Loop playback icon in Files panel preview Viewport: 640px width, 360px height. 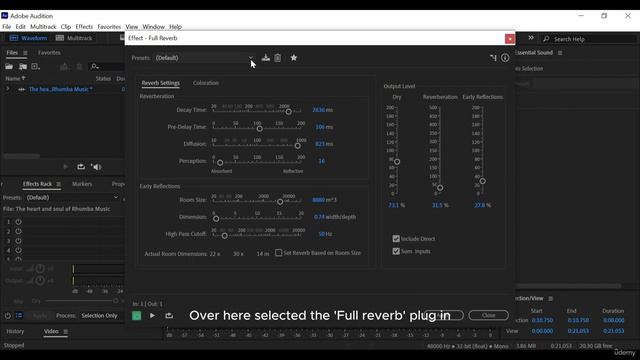coord(81,167)
